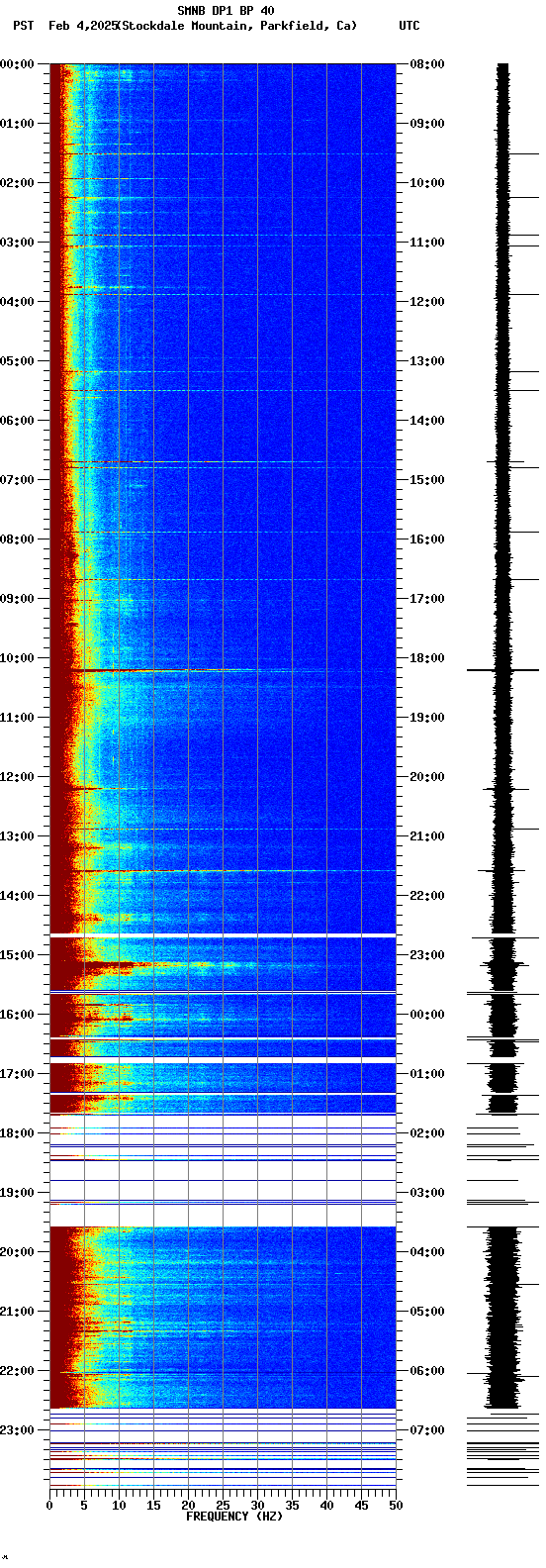Click the 17:00 PST time label on left axis
This screenshot has height=1568, width=546.
pyautogui.click(x=18, y=1074)
